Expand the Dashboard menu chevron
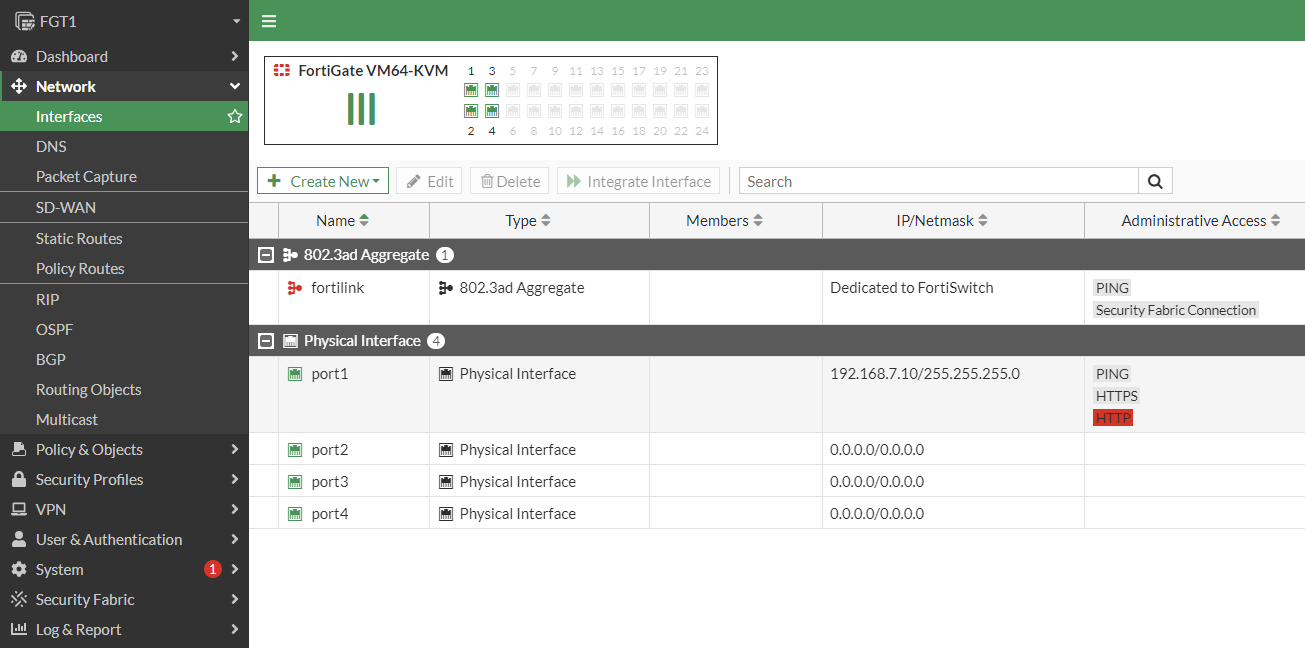Screen dimensions: 1305x648 235,56
